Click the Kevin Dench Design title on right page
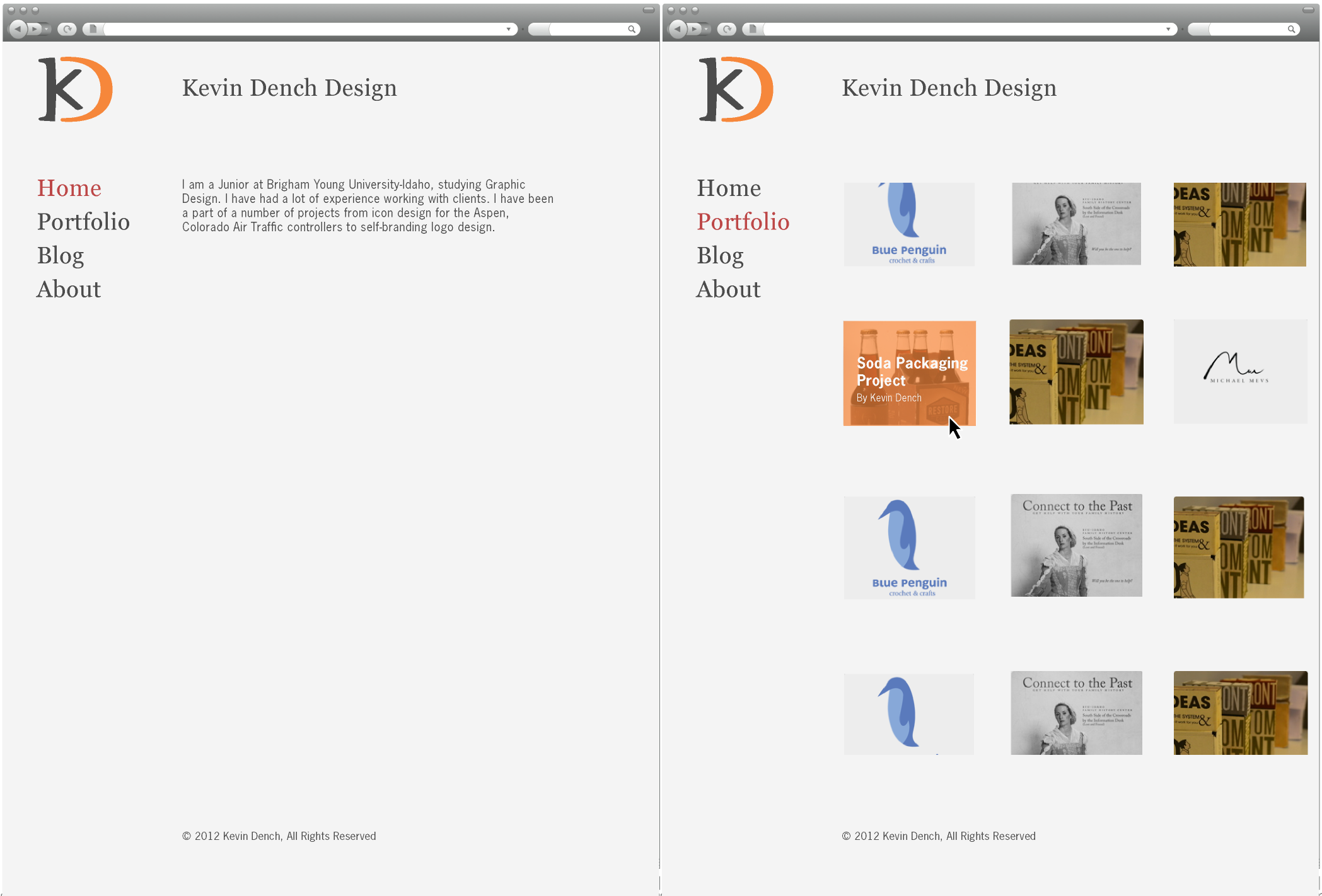Viewport: 1322px width, 896px height. pyautogui.click(x=949, y=88)
